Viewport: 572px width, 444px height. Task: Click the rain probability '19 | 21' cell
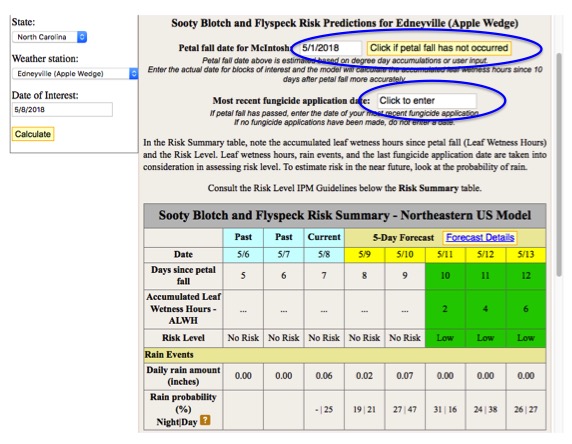click(x=364, y=409)
